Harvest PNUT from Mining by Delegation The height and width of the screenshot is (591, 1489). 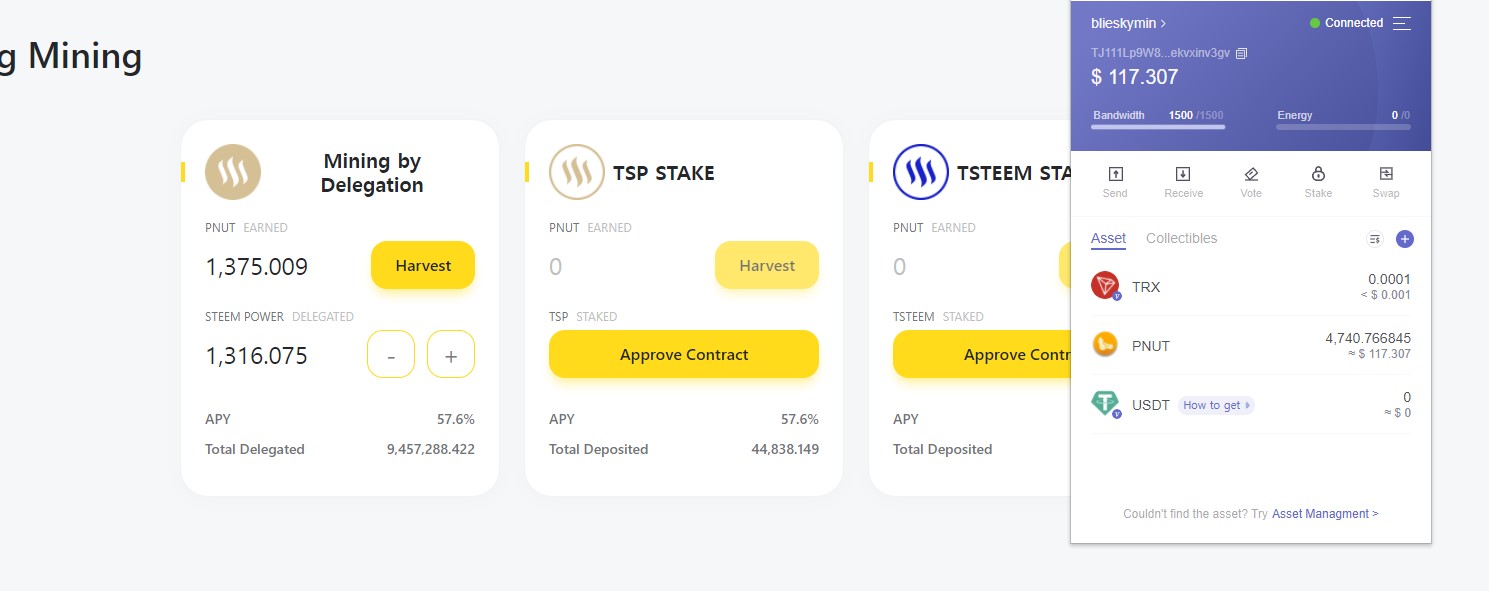(423, 265)
